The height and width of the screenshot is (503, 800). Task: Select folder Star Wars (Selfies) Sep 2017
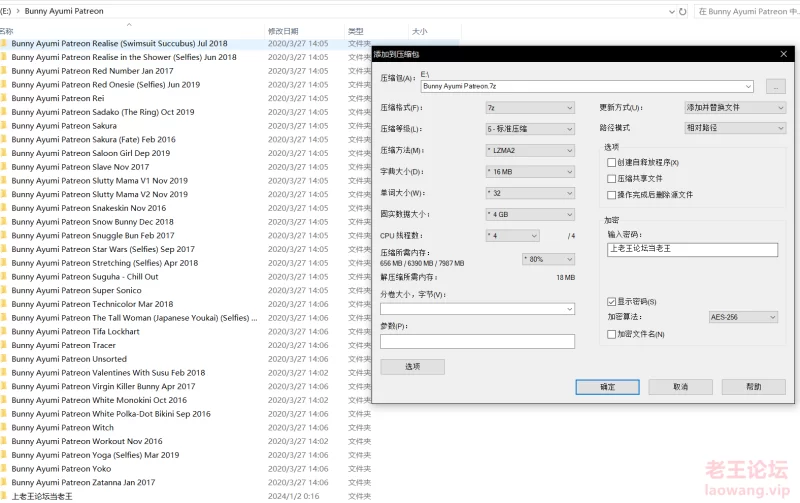click(103, 249)
